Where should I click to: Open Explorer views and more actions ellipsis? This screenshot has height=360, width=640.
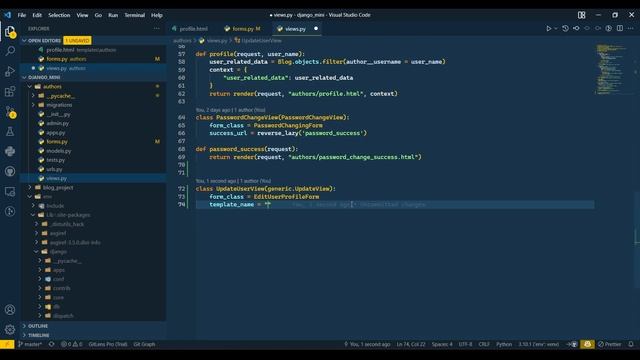coord(157,29)
